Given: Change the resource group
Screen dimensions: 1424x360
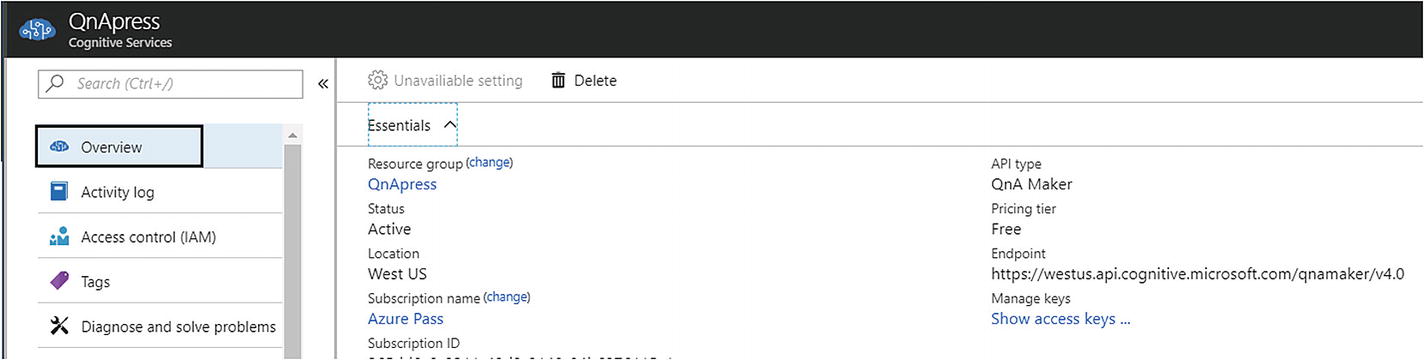Looking at the screenshot, I should point(489,162).
